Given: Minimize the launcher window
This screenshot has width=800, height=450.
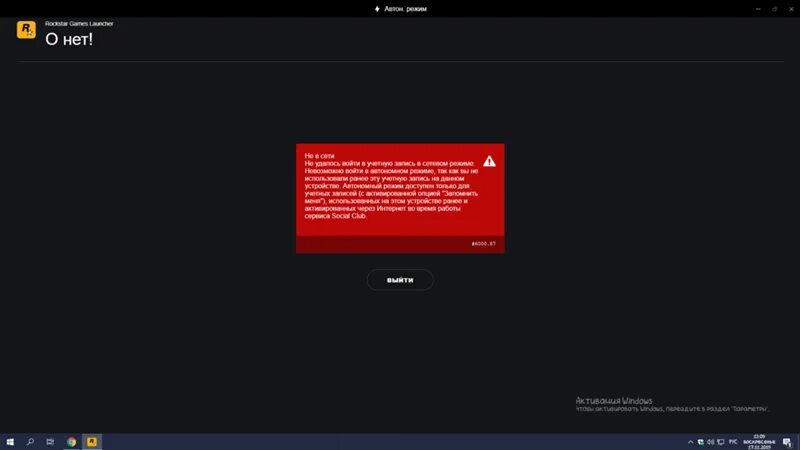Looking at the screenshot, I should [758, 9].
